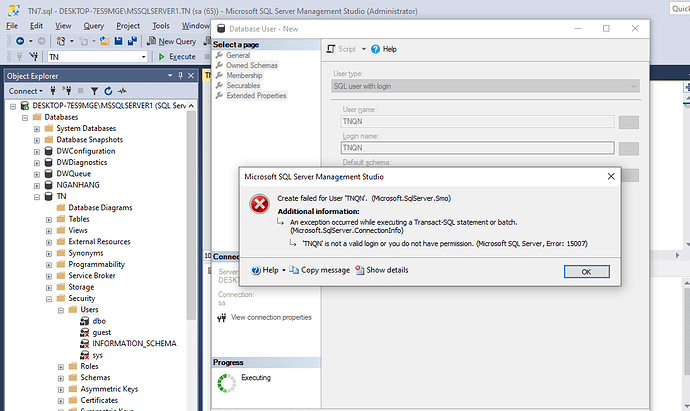Expand the System Databases node
Screen dimensions: 690x411
37,129
